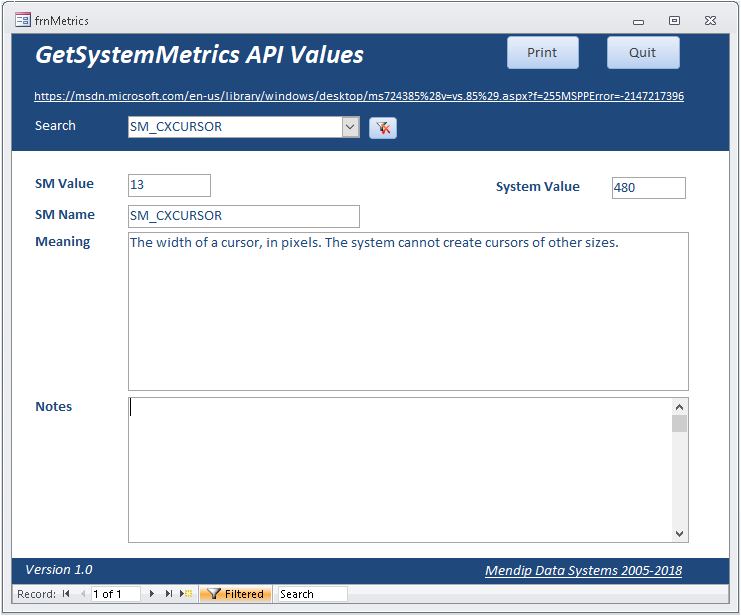741x616 pixels.
Task: Click the Notes scrollbar down arrow
Action: click(x=680, y=534)
